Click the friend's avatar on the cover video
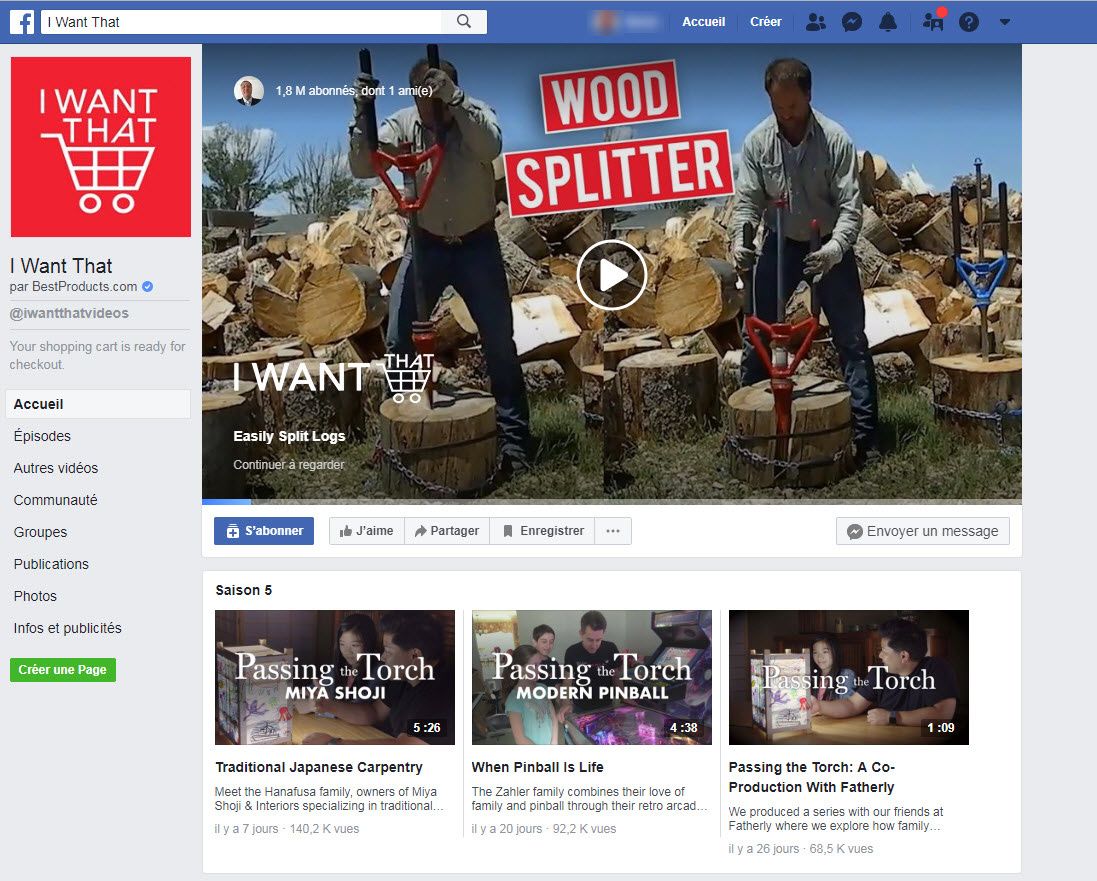This screenshot has height=881, width=1097. [248, 91]
